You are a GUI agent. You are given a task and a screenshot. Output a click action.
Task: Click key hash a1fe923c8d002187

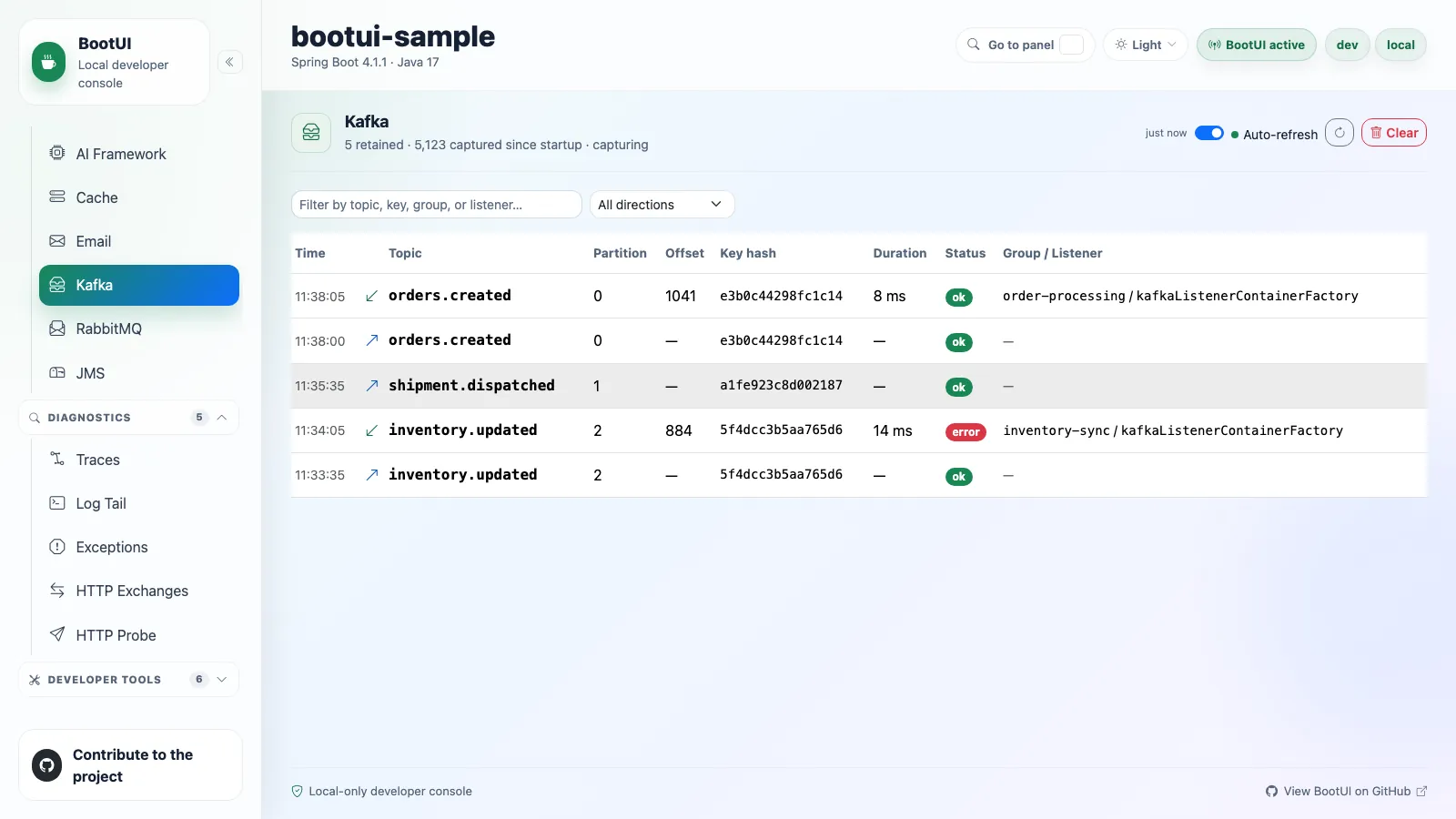pos(781,385)
